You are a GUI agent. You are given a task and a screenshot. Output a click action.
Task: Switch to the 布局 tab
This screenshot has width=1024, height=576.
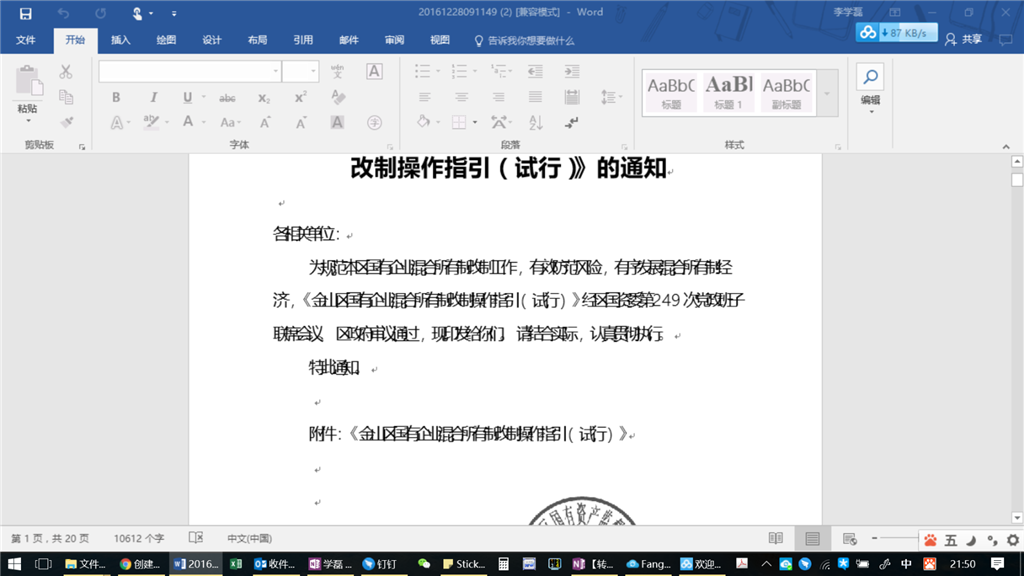pos(257,40)
